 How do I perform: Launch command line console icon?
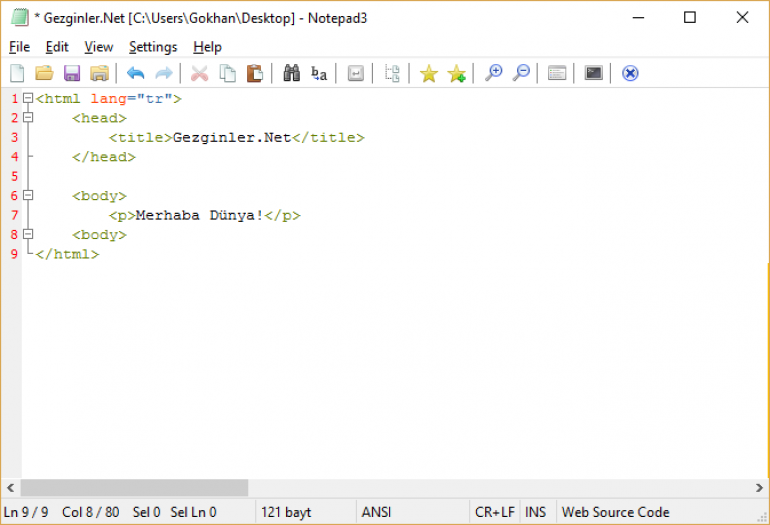(x=594, y=73)
